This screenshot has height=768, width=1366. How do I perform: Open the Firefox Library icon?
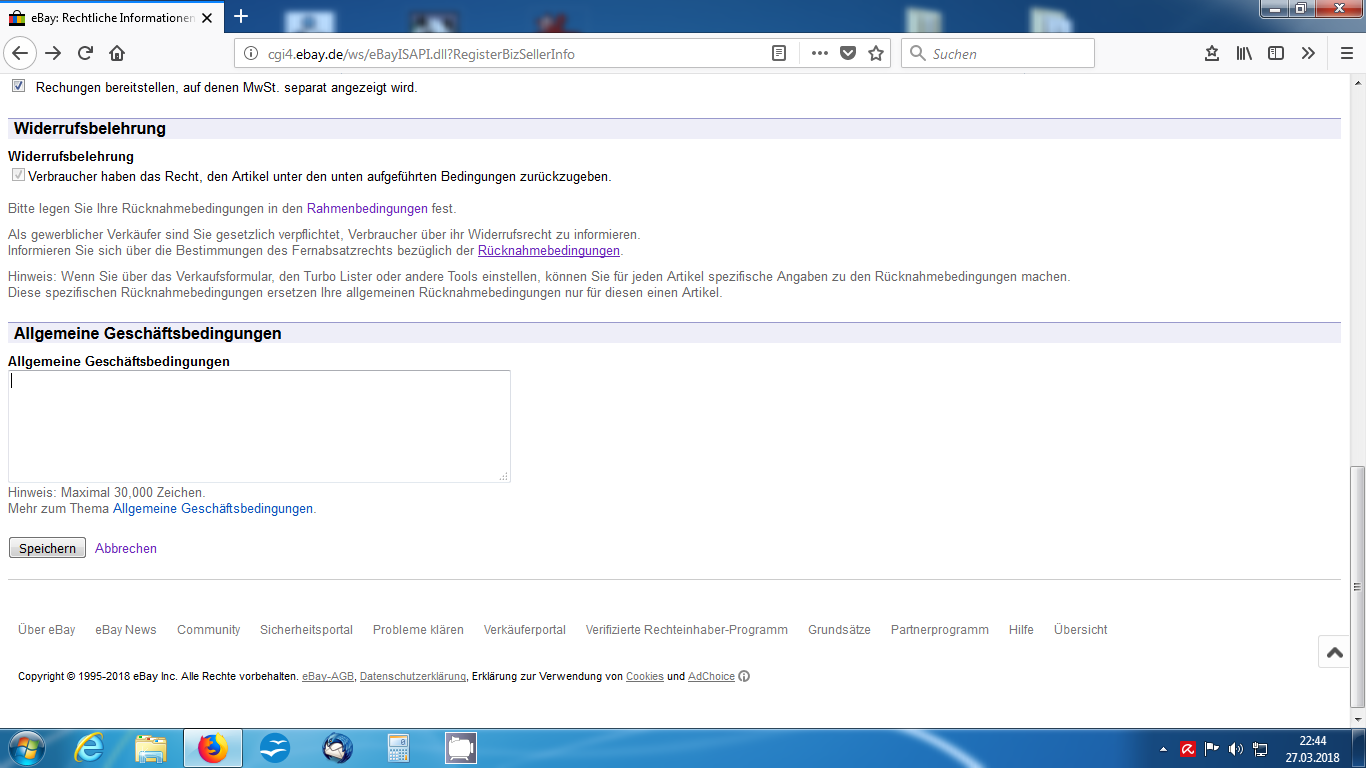pyautogui.click(x=1244, y=54)
